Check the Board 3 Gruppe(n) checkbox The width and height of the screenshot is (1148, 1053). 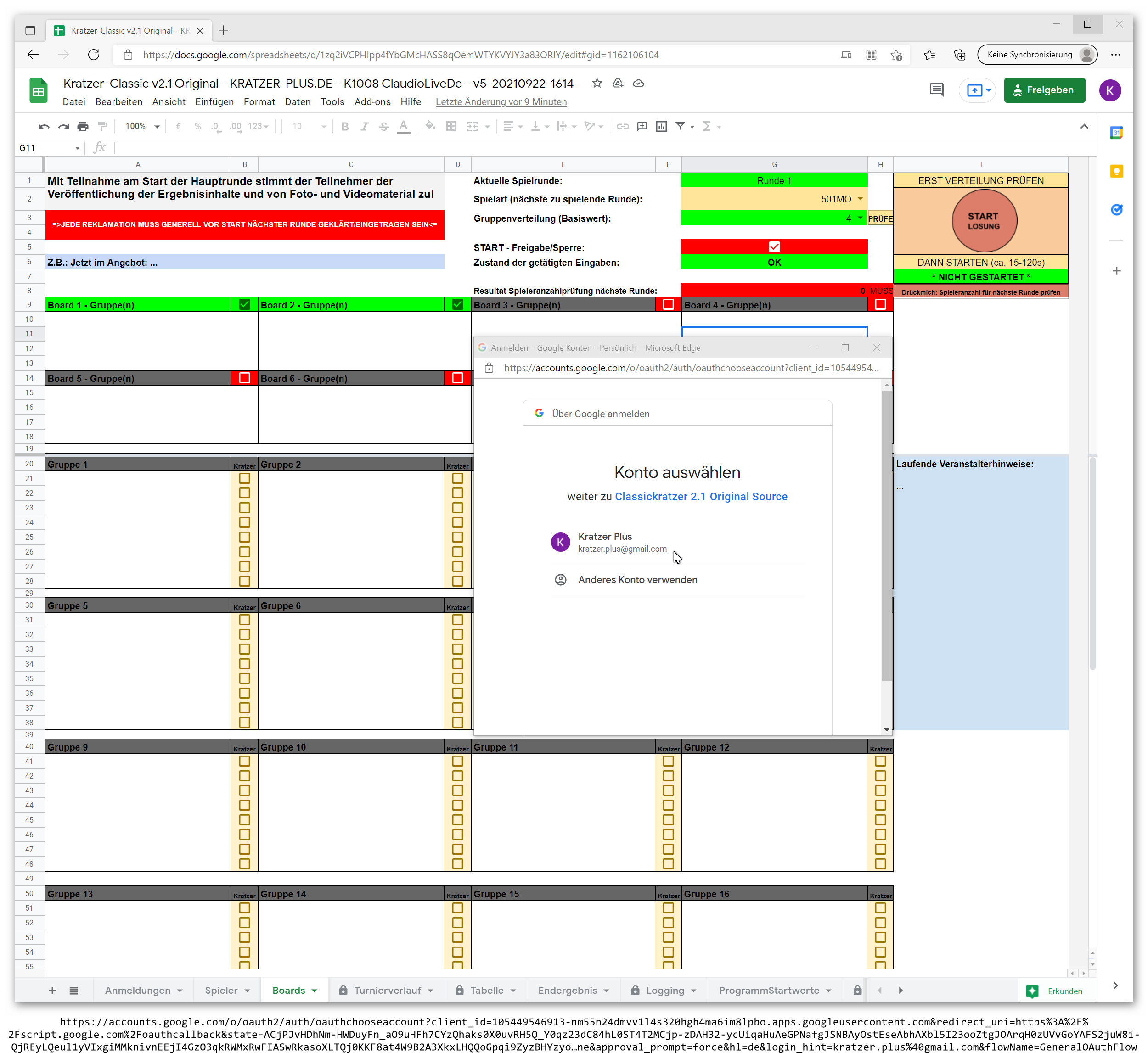[x=668, y=305]
